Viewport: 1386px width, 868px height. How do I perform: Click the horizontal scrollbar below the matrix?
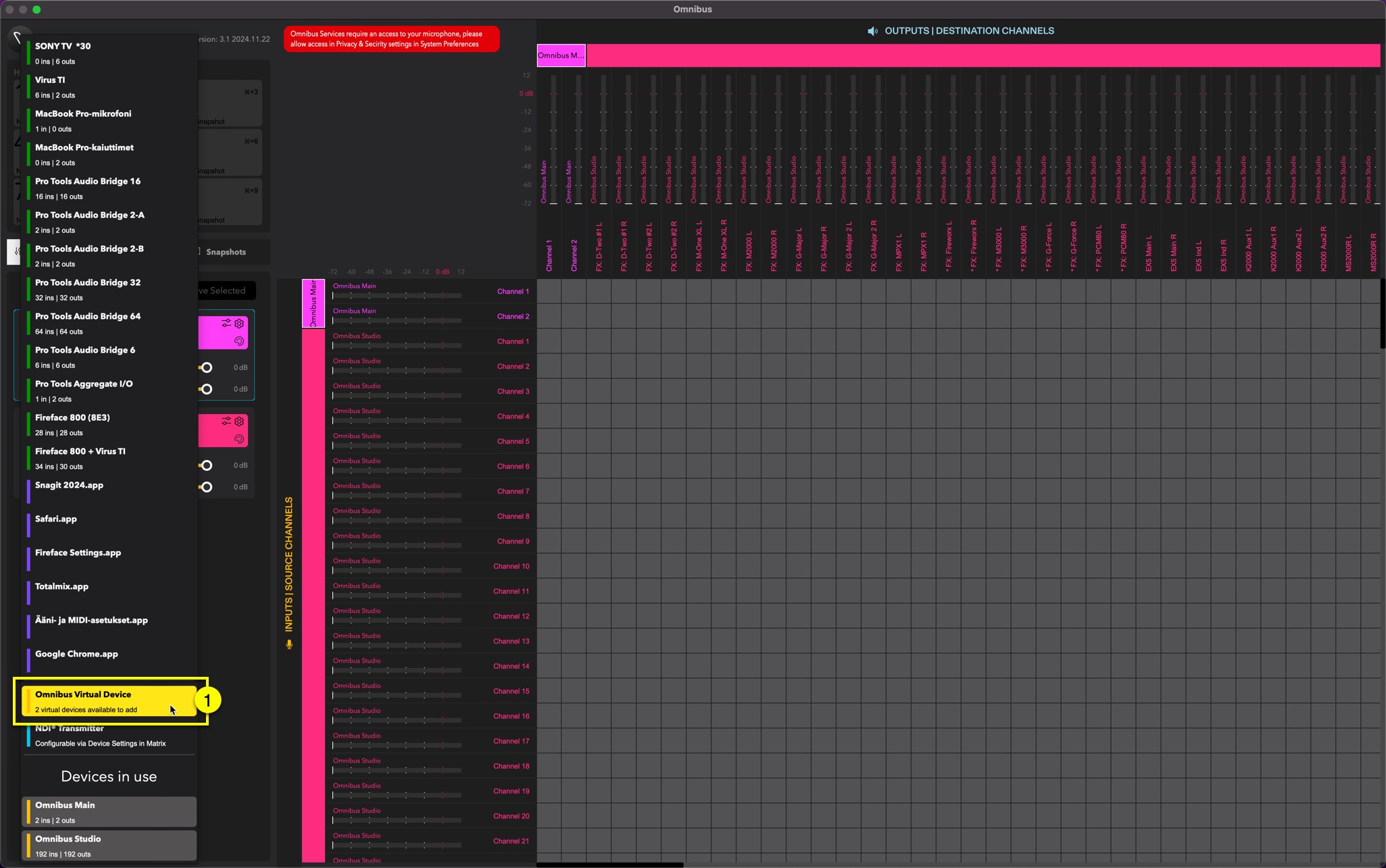click(609, 865)
